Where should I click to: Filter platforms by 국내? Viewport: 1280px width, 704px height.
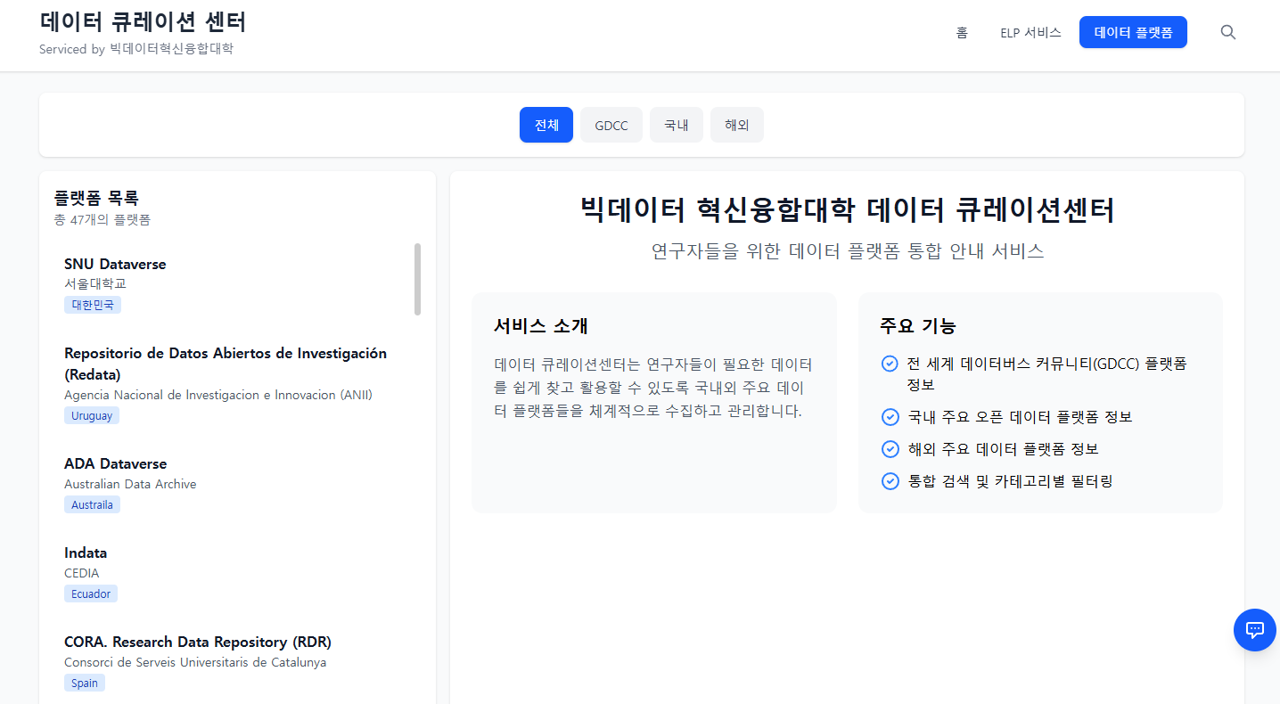click(676, 125)
